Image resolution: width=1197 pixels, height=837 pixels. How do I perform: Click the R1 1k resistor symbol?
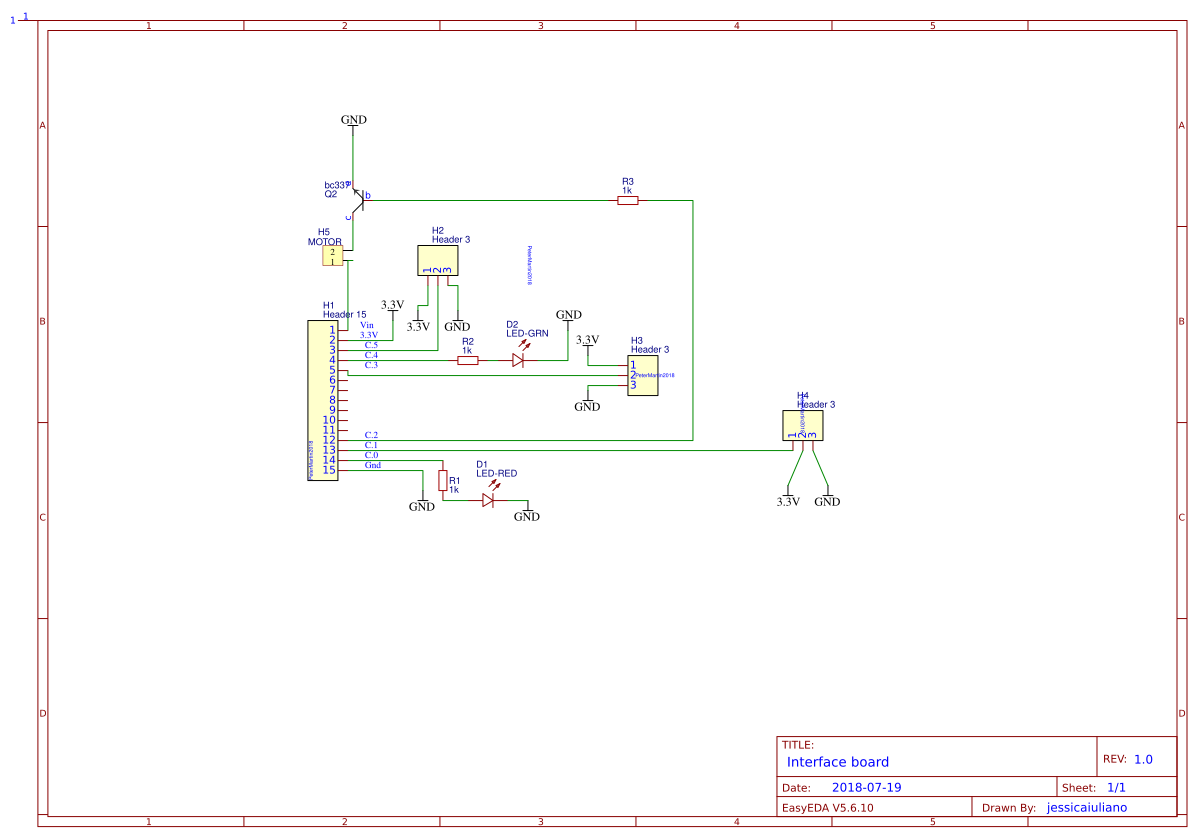pos(442,481)
